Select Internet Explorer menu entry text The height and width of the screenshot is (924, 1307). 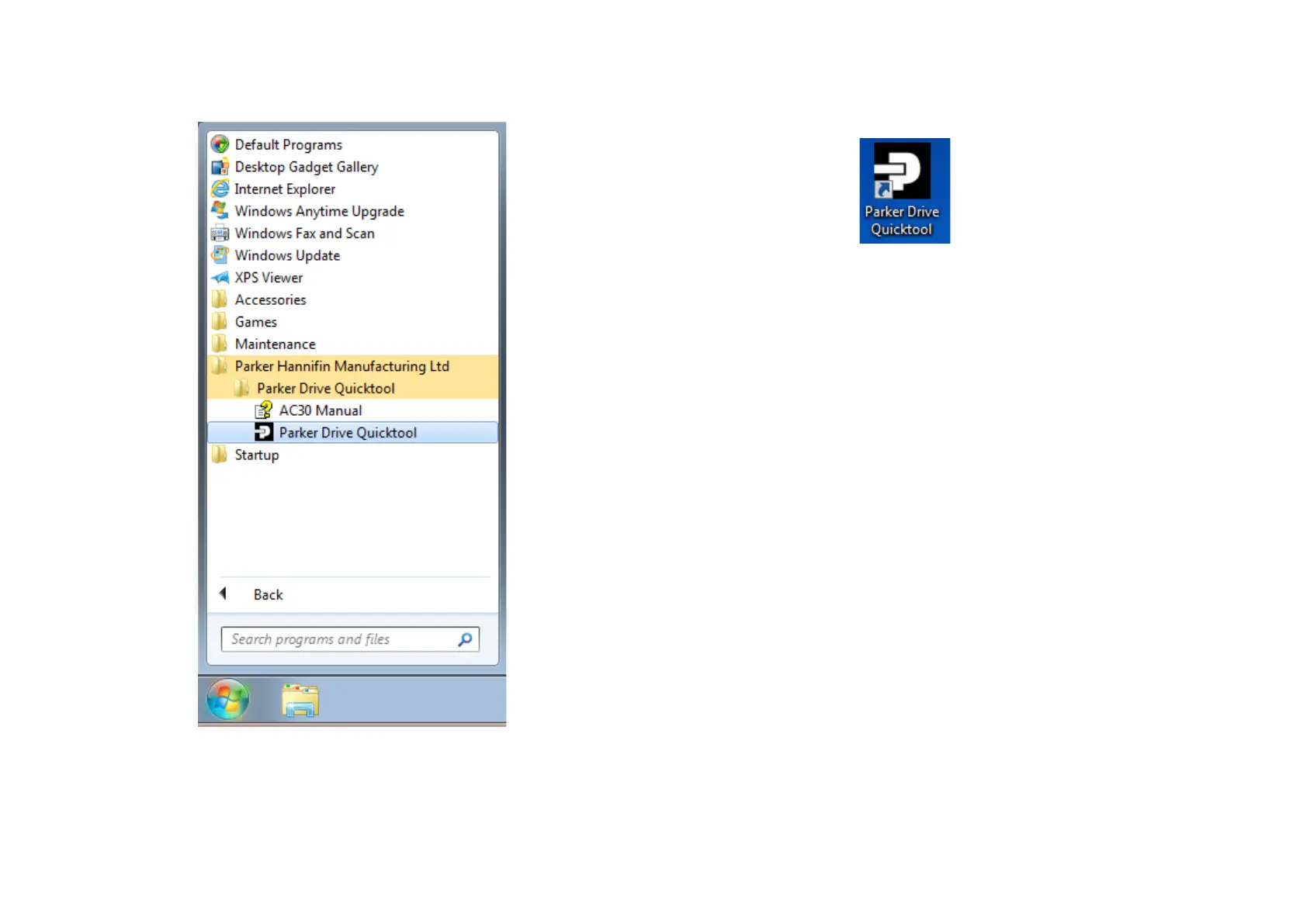coord(285,189)
